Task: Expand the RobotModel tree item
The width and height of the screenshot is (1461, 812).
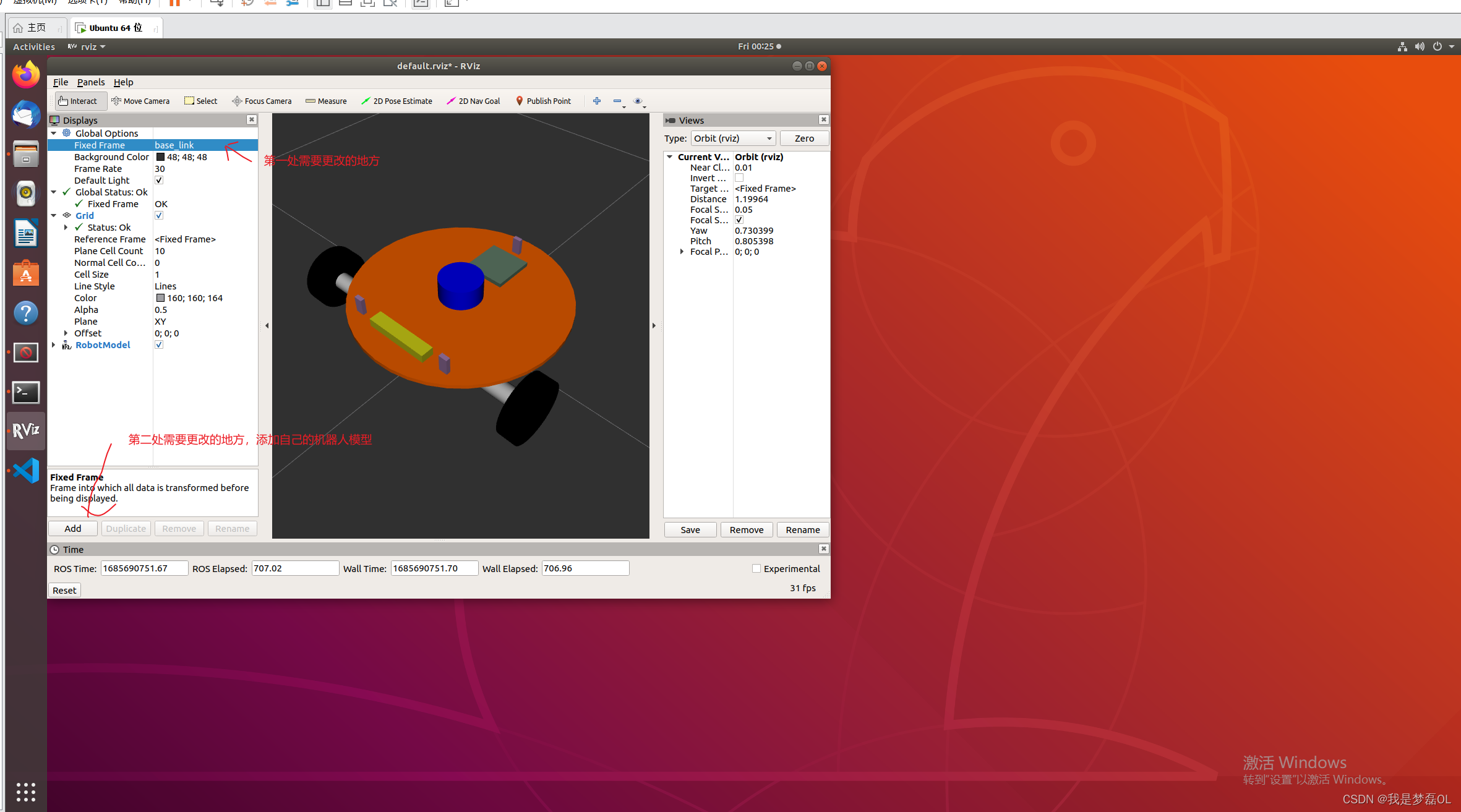Action: (54, 345)
